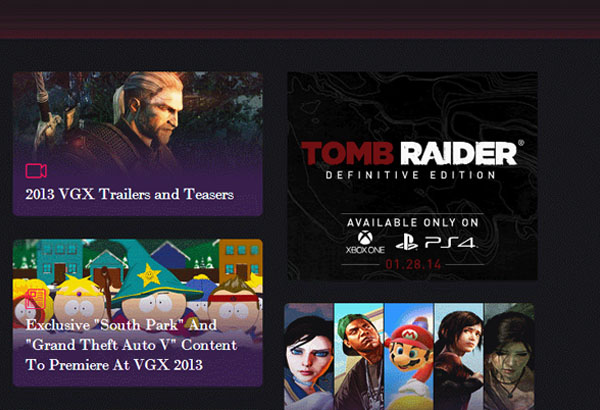The width and height of the screenshot is (600, 410).
Task: Select the Ellie Last of Us thumbnail
Action: (x=459, y=356)
